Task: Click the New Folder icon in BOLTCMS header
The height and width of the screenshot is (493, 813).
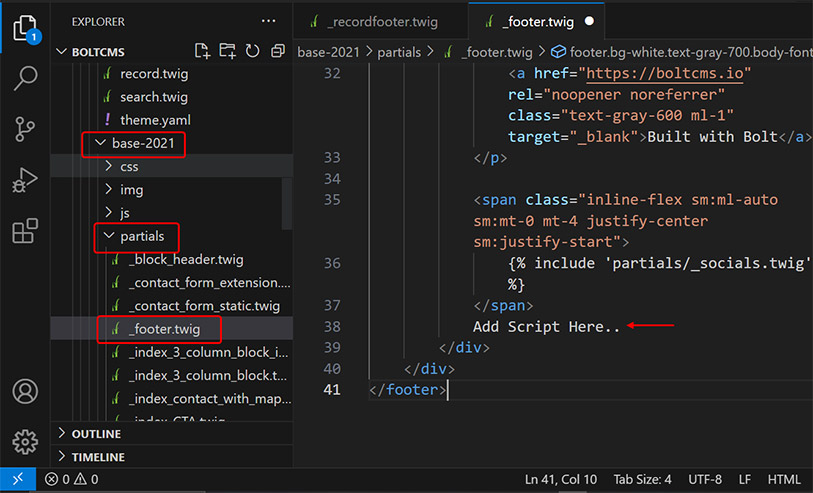Action: [x=227, y=51]
